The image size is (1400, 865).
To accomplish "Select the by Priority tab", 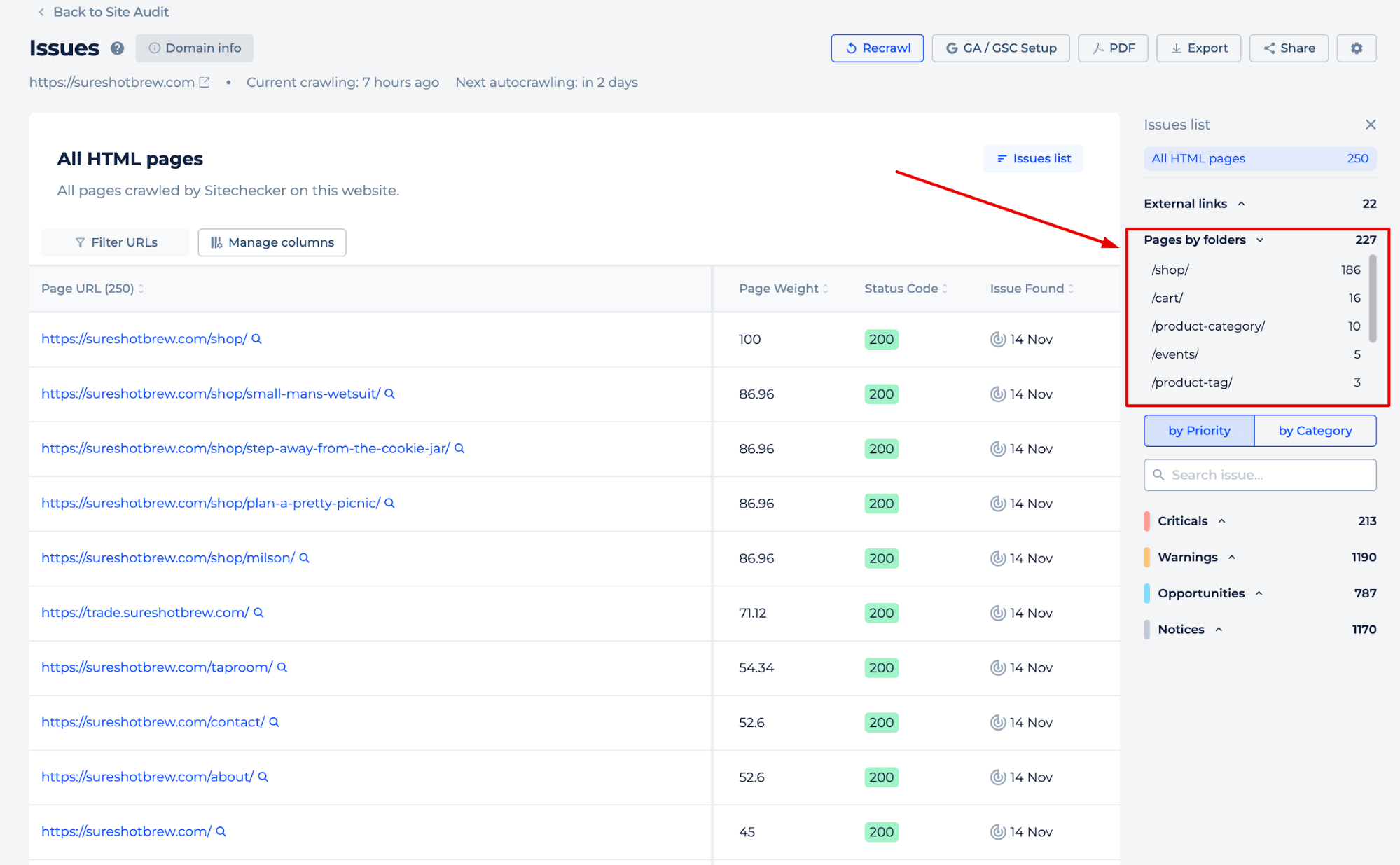I will (x=1199, y=430).
